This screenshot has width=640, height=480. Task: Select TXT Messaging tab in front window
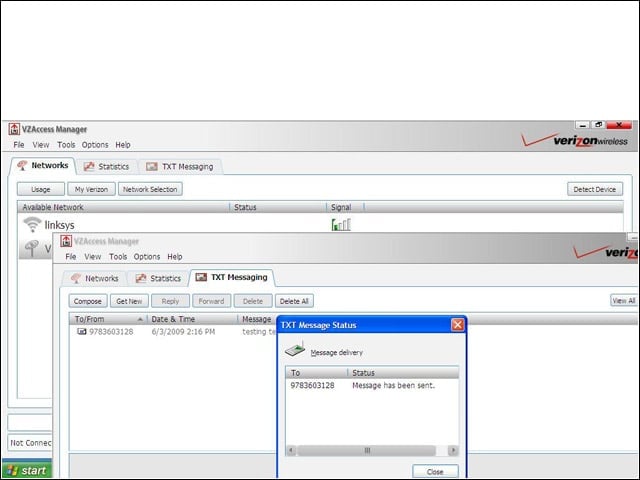(x=231, y=278)
